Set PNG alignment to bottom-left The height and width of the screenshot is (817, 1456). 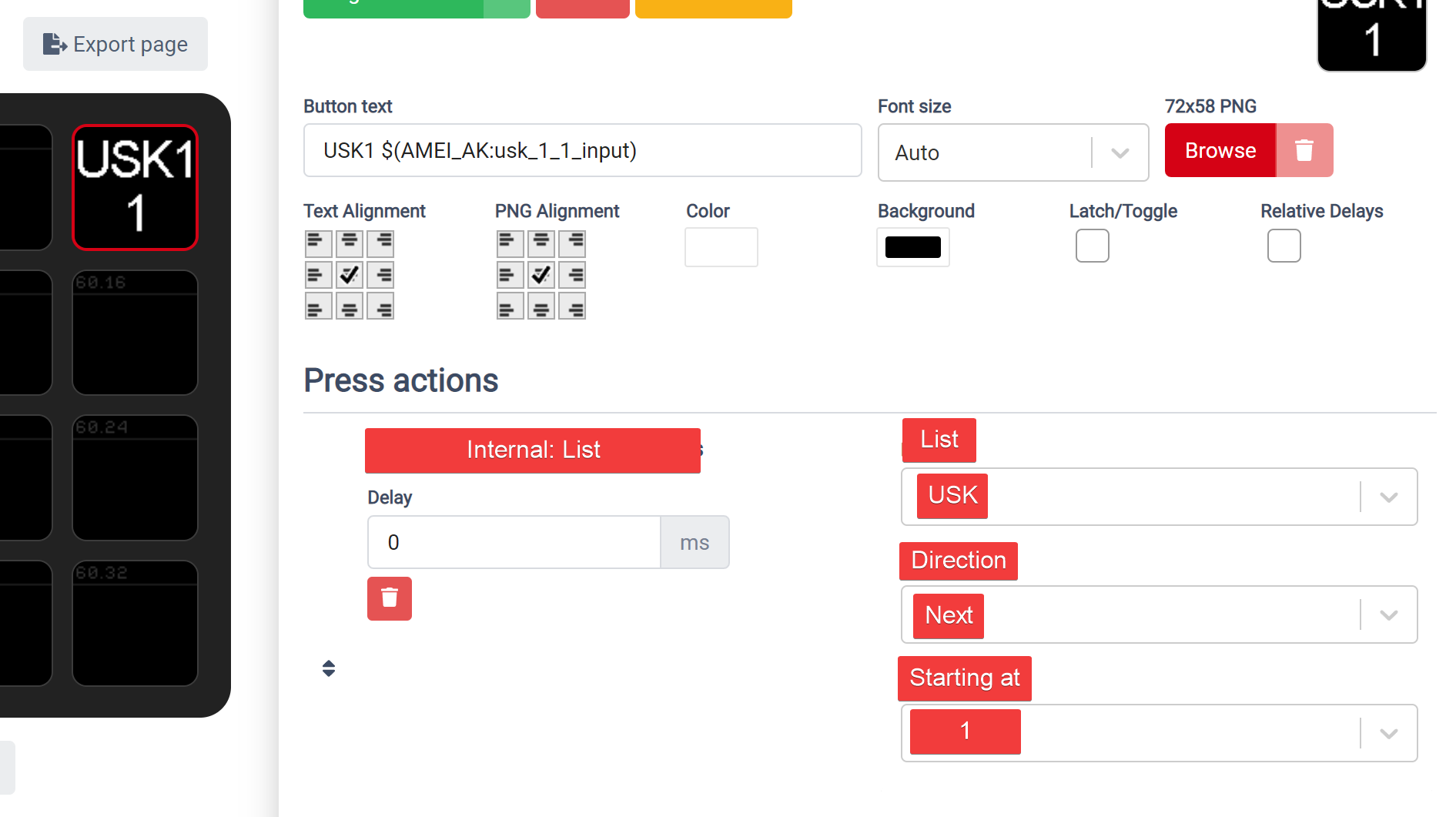click(510, 306)
